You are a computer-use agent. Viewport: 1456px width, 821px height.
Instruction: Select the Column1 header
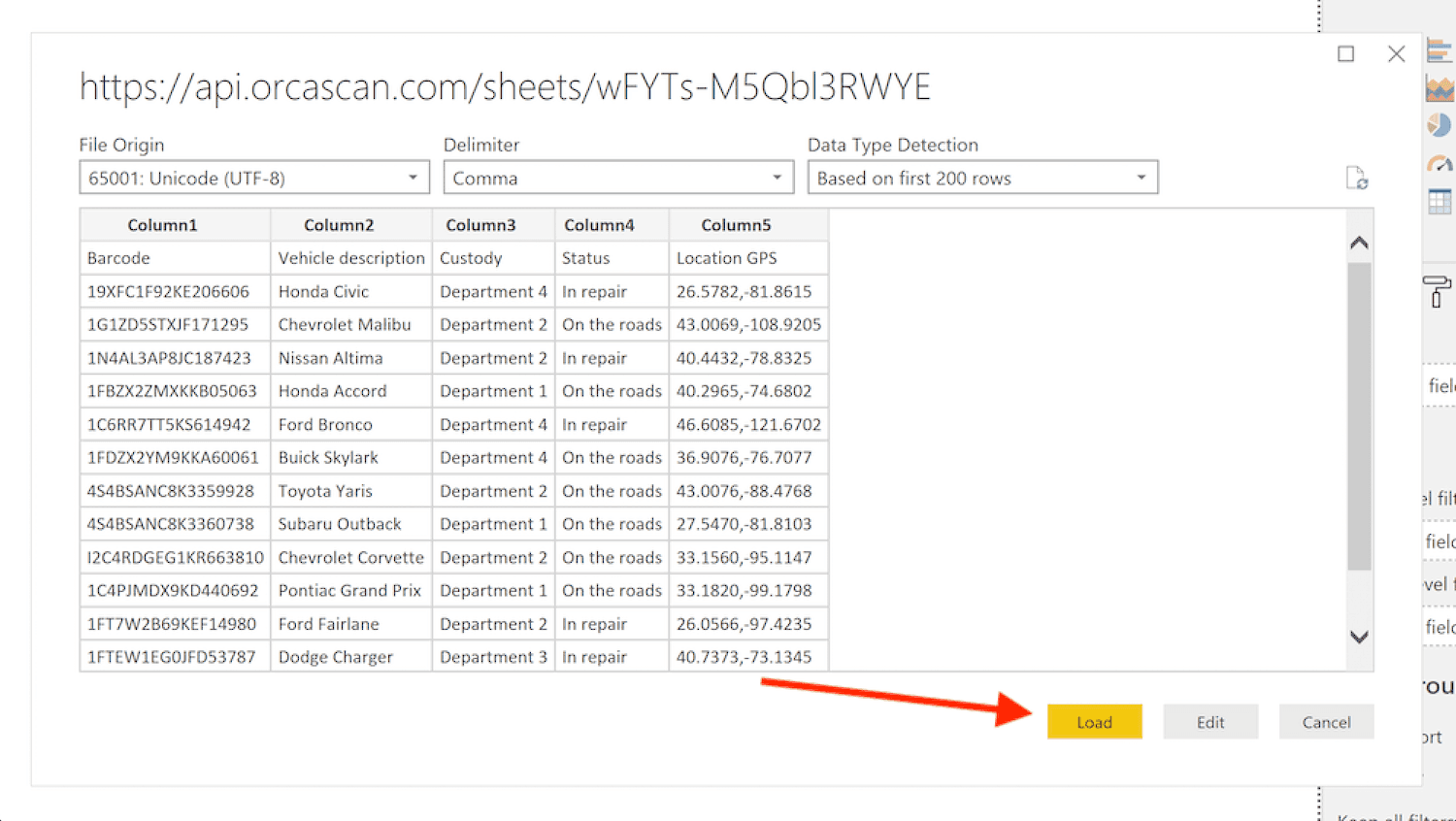(162, 224)
